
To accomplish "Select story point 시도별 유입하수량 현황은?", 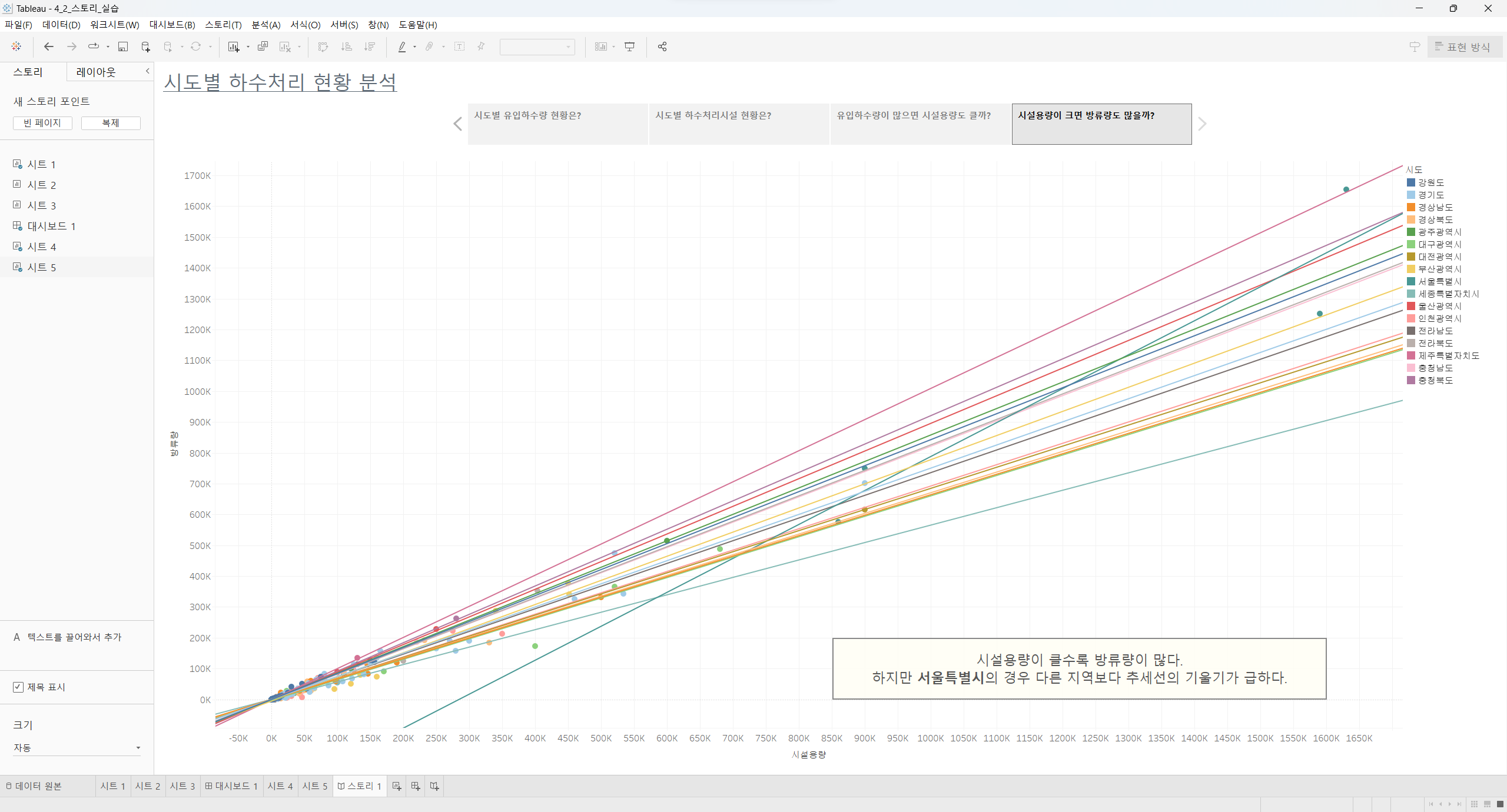I will (x=557, y=124).
